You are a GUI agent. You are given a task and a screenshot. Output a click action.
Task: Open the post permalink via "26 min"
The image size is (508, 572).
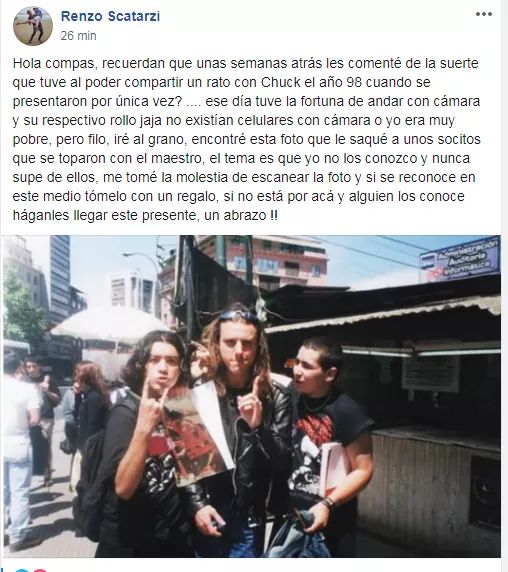[78, 36]
